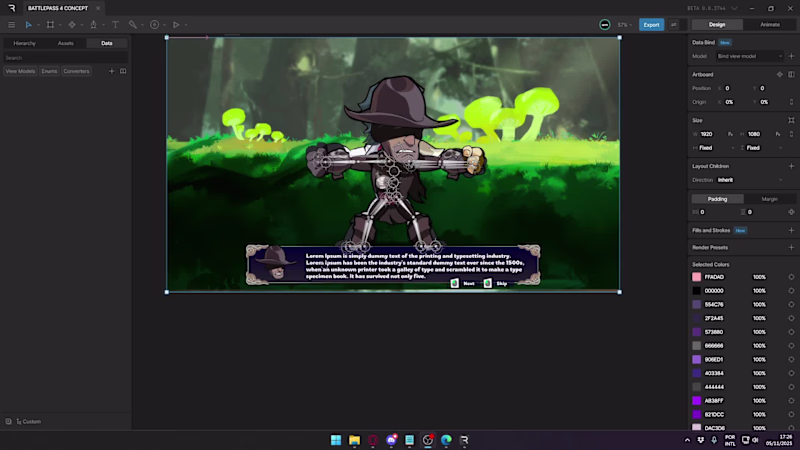This screenshot has width=800, height=450.
Task: Expand the BETA version dropdown chevron
Action: (x=734, y=8)
